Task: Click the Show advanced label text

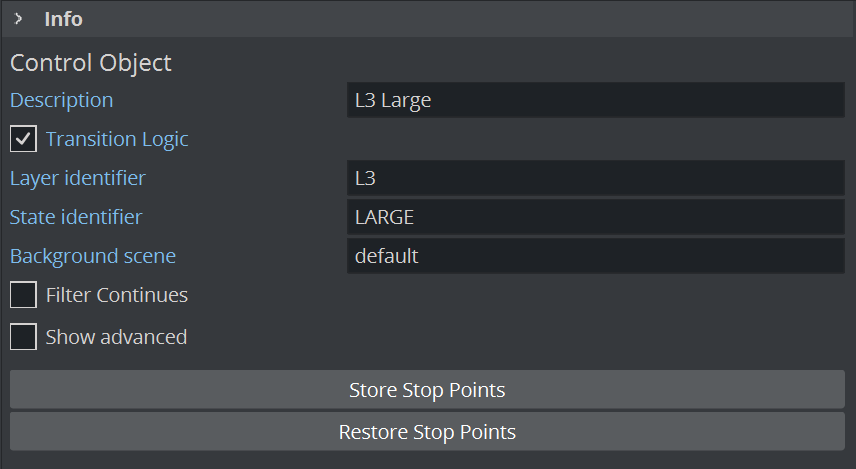Action: 116,337
